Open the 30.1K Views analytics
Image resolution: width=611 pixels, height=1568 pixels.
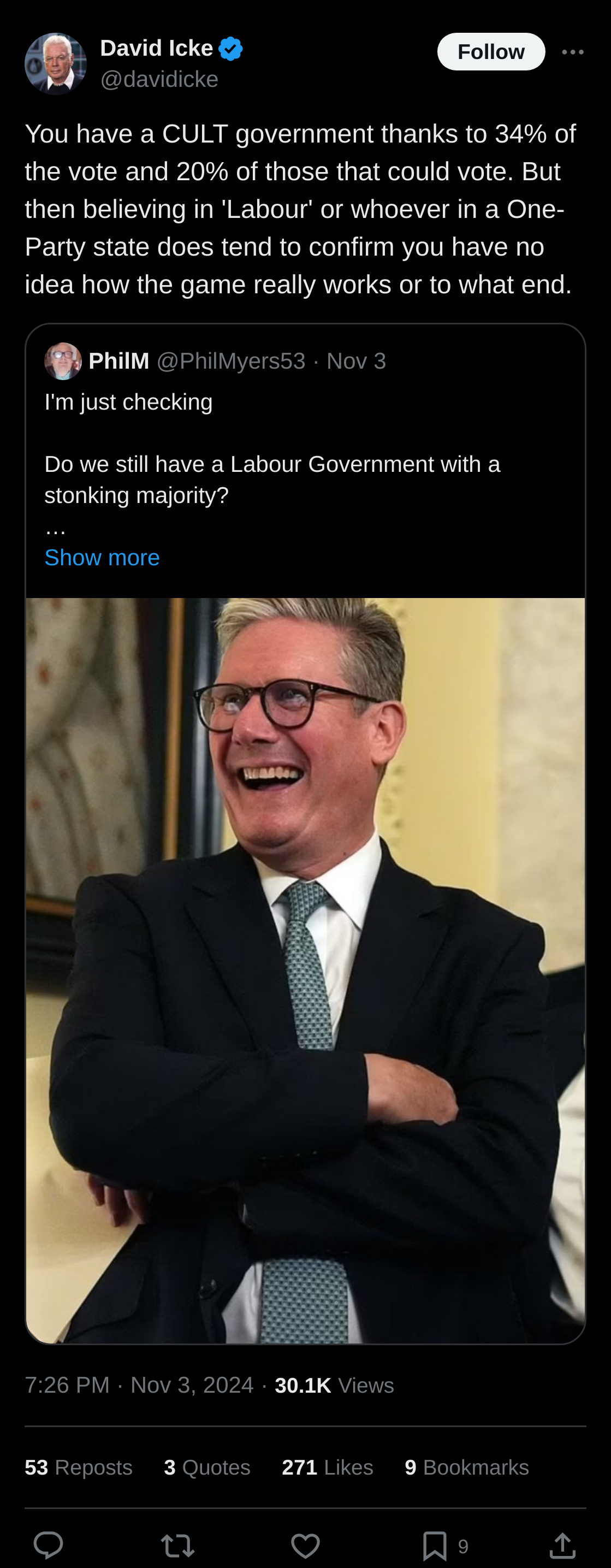tap(334, 1386)
